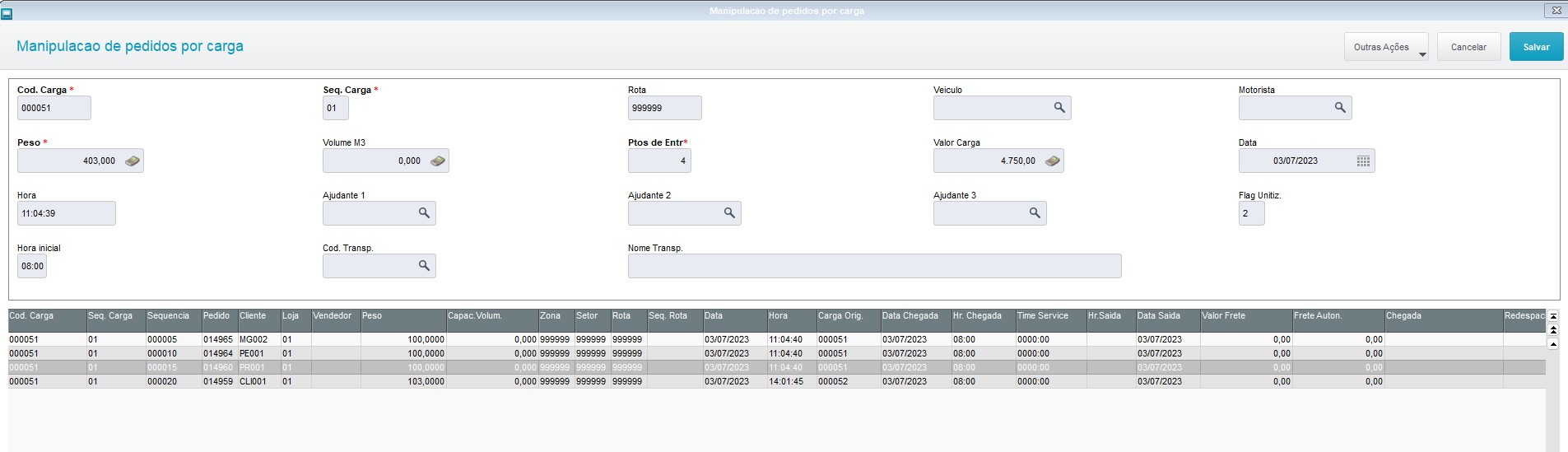Click the Rota field with 999999
This screenshot has height=452, width=1568.
click(x=665, y=108)
